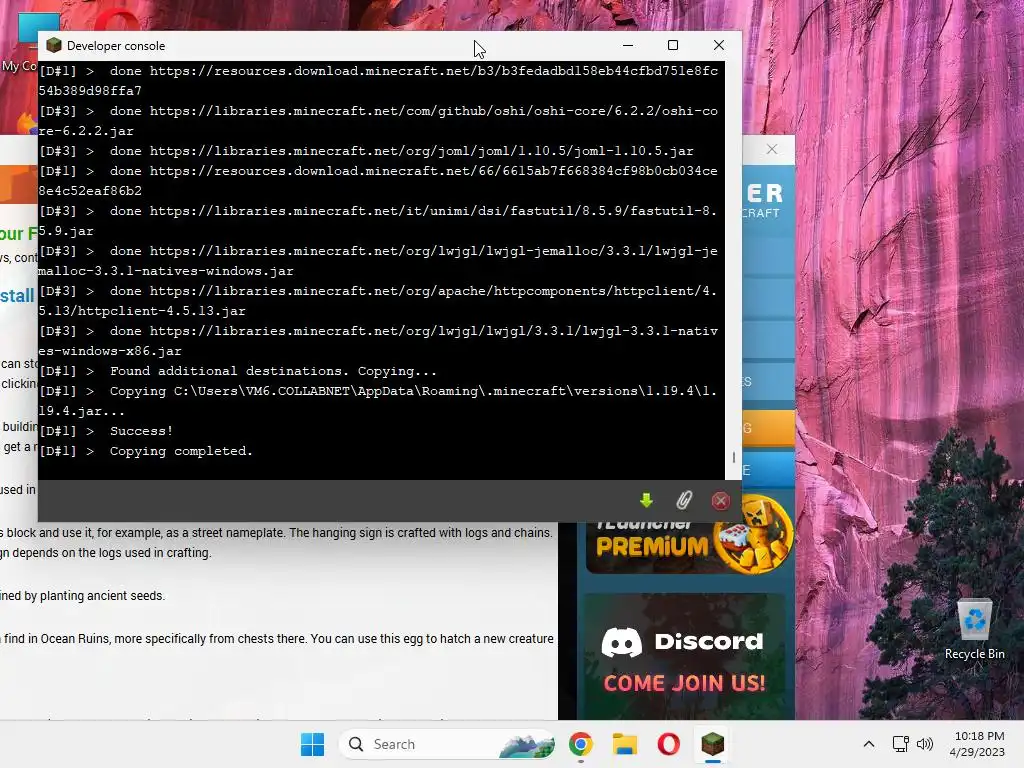The image size is (1024, 768).
Task: Close the launcher window behind the console
Action: 771,149
